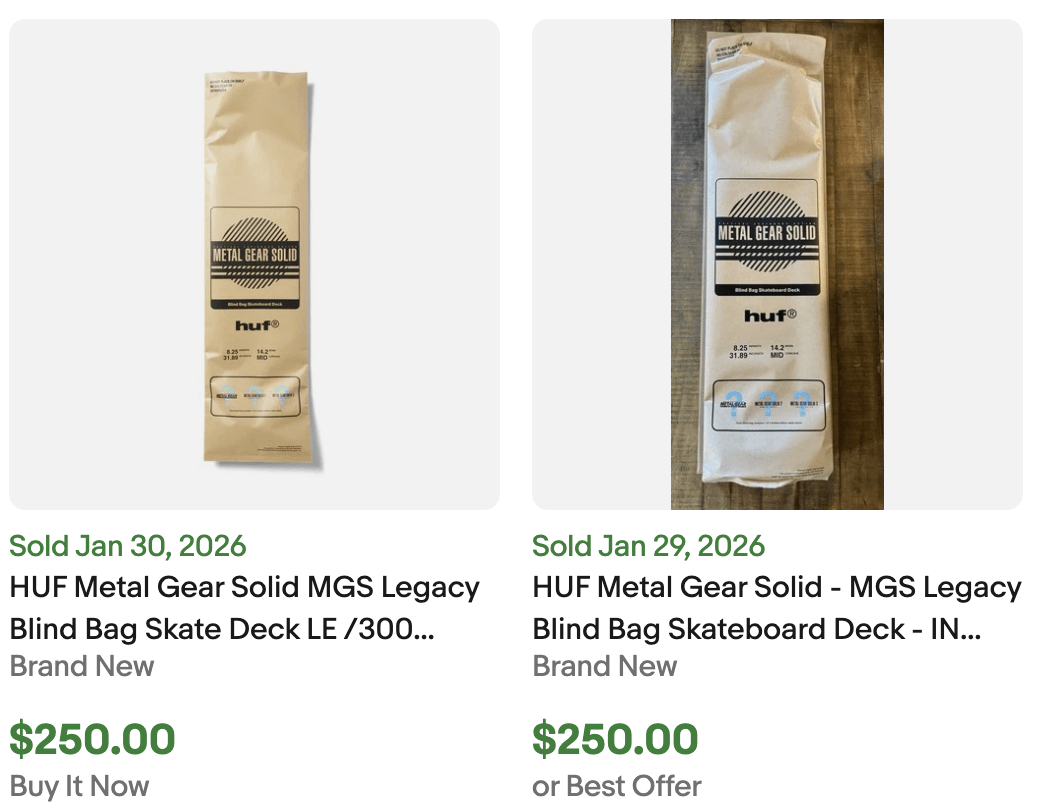Click "Brand New" under the Jan 30 listing
1038x806 pixels.
click(x=82, y=666)
